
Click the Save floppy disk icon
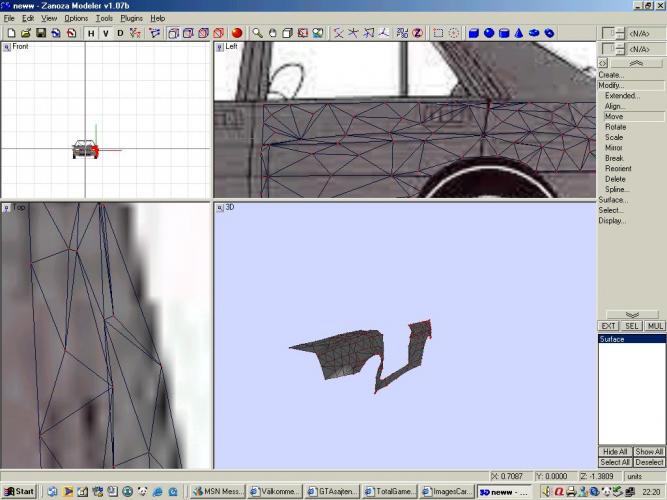pyautogui.click(x=40, y=33)
